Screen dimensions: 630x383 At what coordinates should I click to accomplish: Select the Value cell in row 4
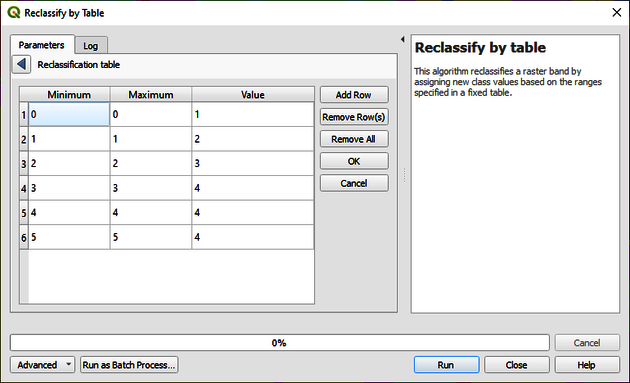(253, 188)
